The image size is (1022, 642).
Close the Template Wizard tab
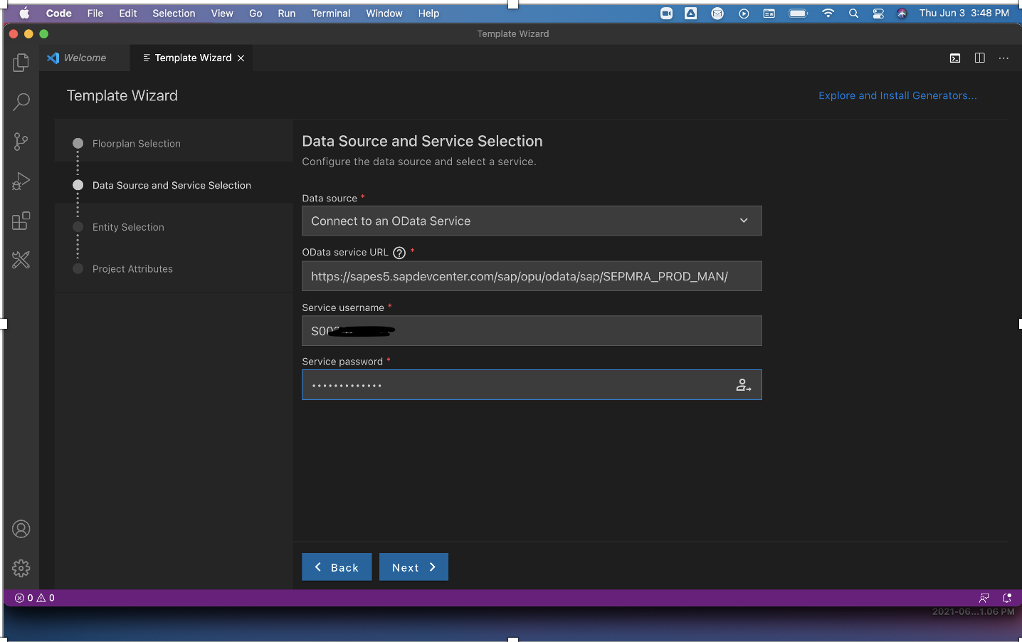(x=241, y=58)
